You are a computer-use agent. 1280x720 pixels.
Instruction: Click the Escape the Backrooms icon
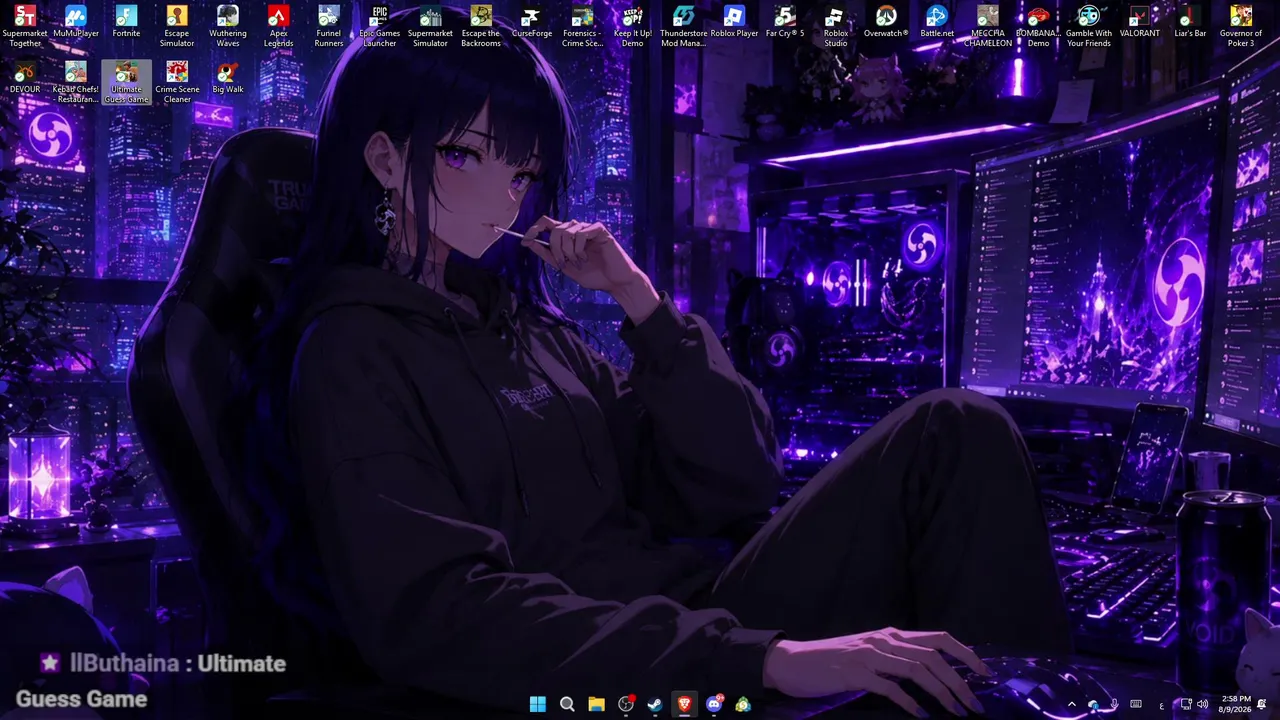pos(481,27)
